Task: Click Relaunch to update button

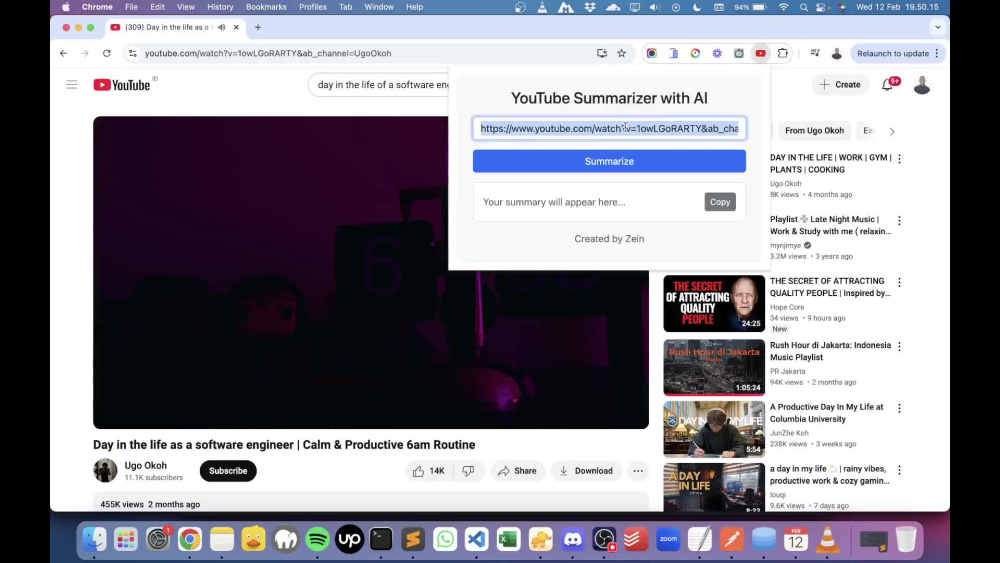Action: pos(892,54)
